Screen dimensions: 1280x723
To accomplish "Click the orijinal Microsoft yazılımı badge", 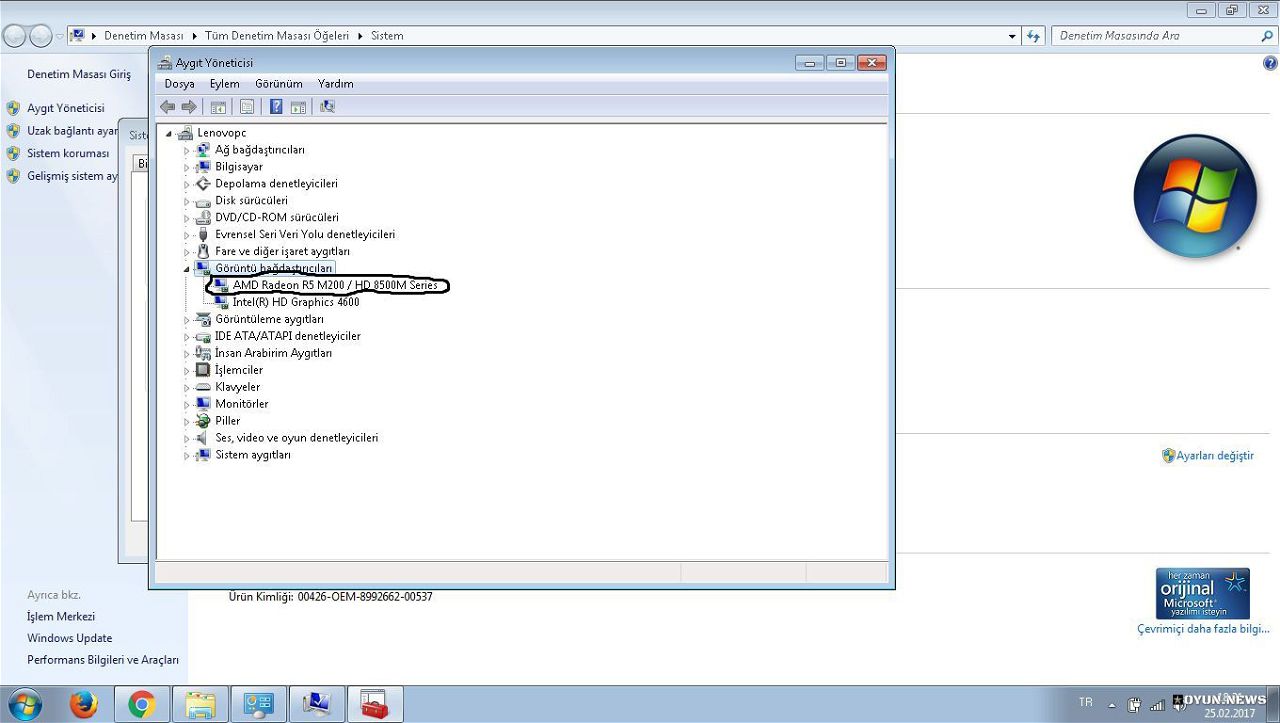I will (1203, 593).
